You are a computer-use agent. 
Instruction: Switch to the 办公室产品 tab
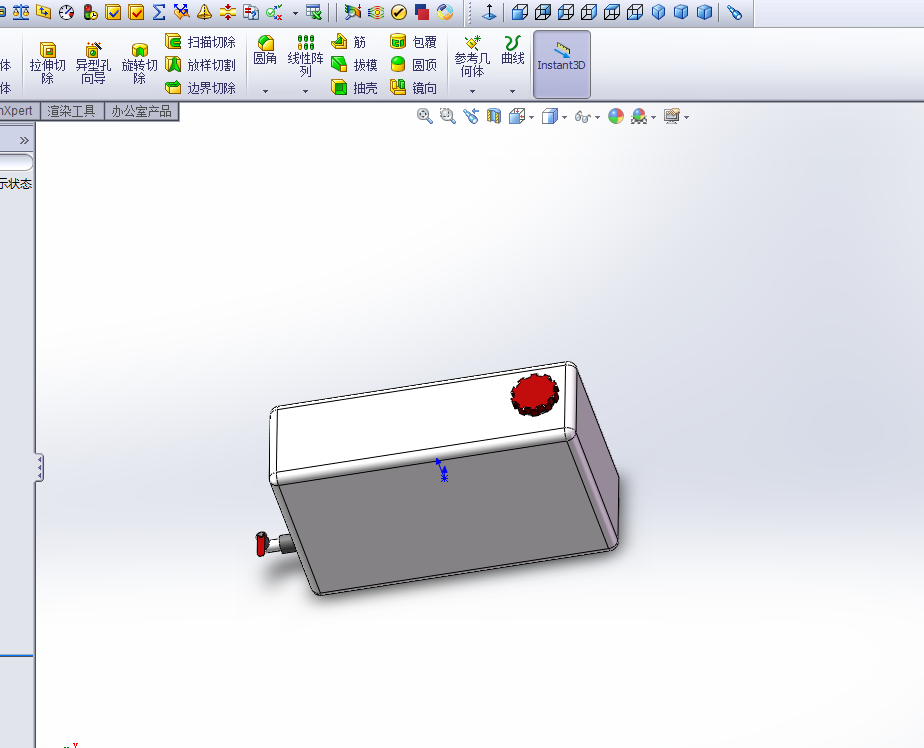pyautogui.click(x=141, y=111)
